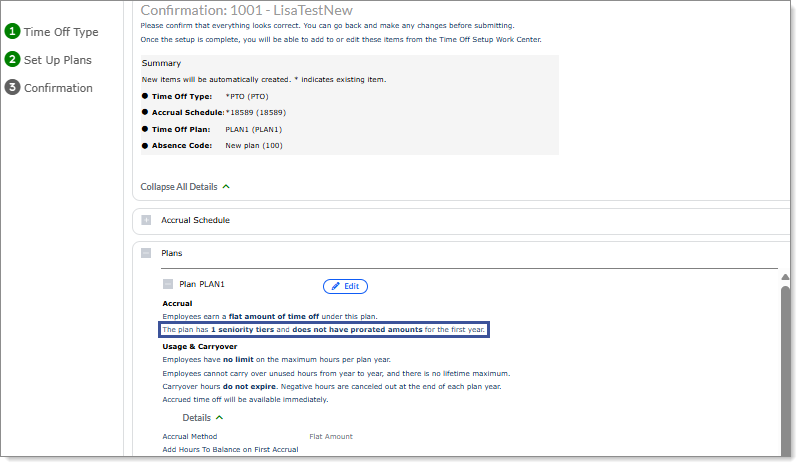Screen dimensions: 801x467
Task: Open the Set Up Plans step
Action: click(x=58, y=60)
